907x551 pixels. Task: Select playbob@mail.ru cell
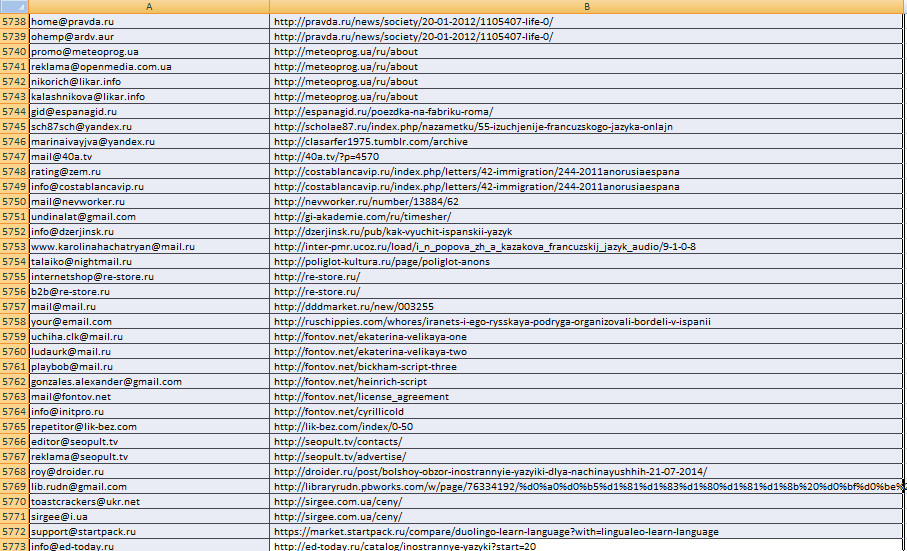pyautogui.click(x=149, y=367)
